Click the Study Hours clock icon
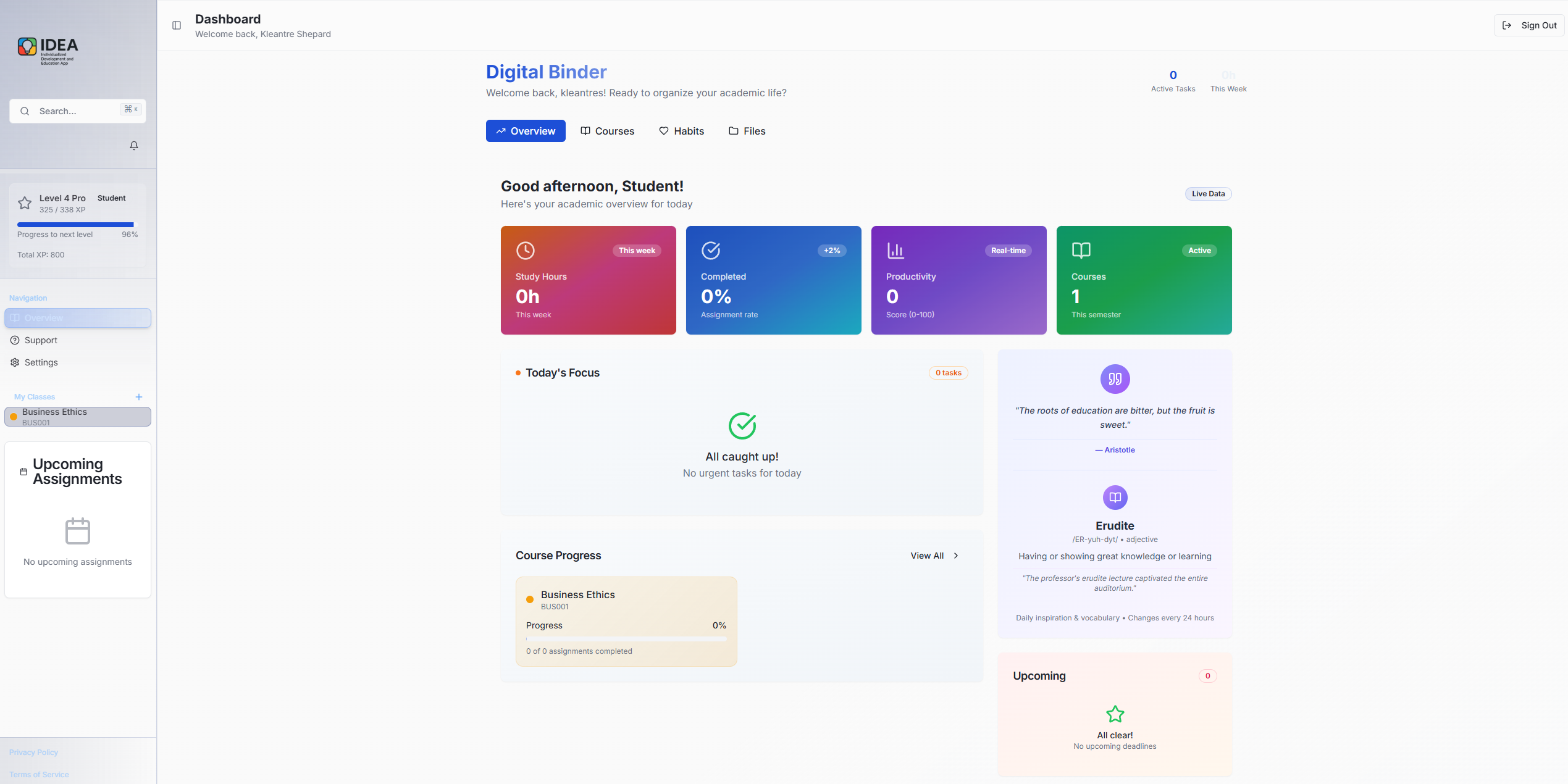The image size is (1568, 784). pyautogui.click(x=526, y=251)
